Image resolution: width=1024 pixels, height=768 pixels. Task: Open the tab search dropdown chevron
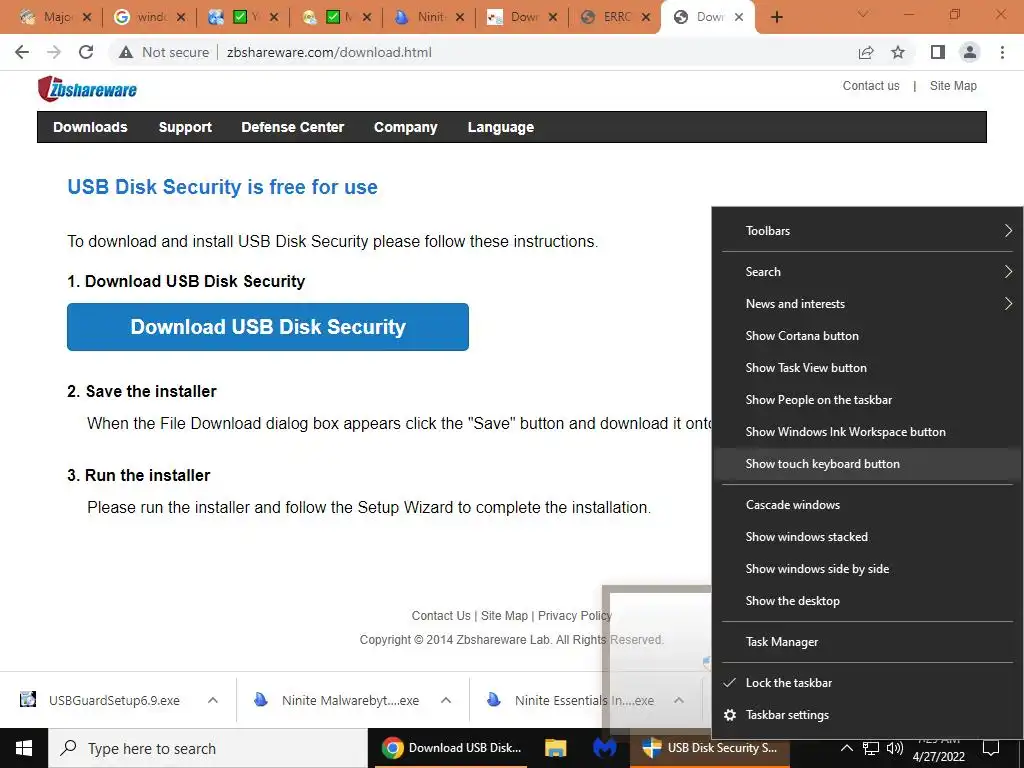point(863,14)
